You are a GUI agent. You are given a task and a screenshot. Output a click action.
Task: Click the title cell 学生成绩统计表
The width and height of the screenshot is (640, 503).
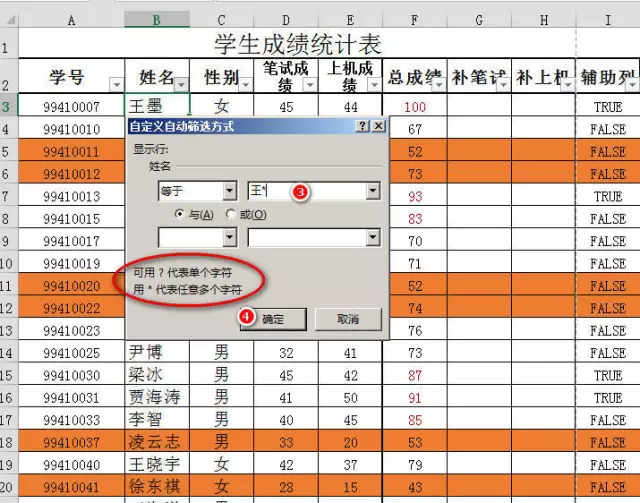pyautogui.click(x=297, y=43)
